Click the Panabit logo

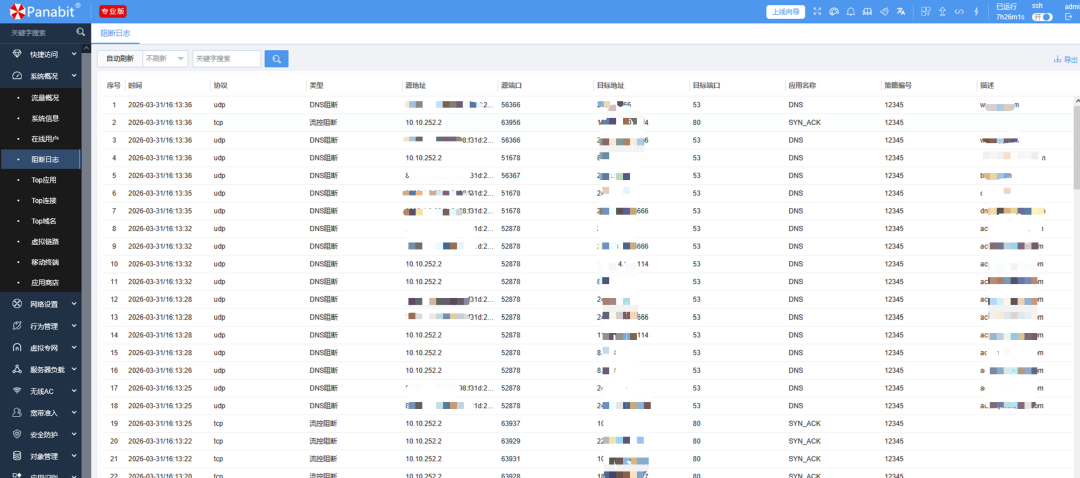coord(45,11)
